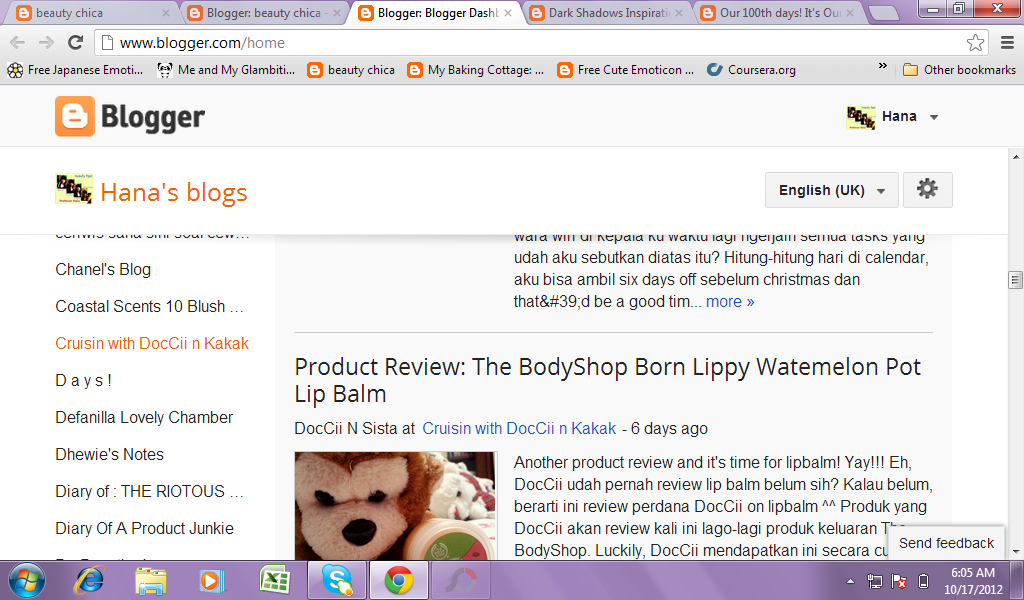Switch to 'Dark Shadows Inspirati' tab
The width and height of the screenshot is (1024, 600).
(x=605, y=13)
